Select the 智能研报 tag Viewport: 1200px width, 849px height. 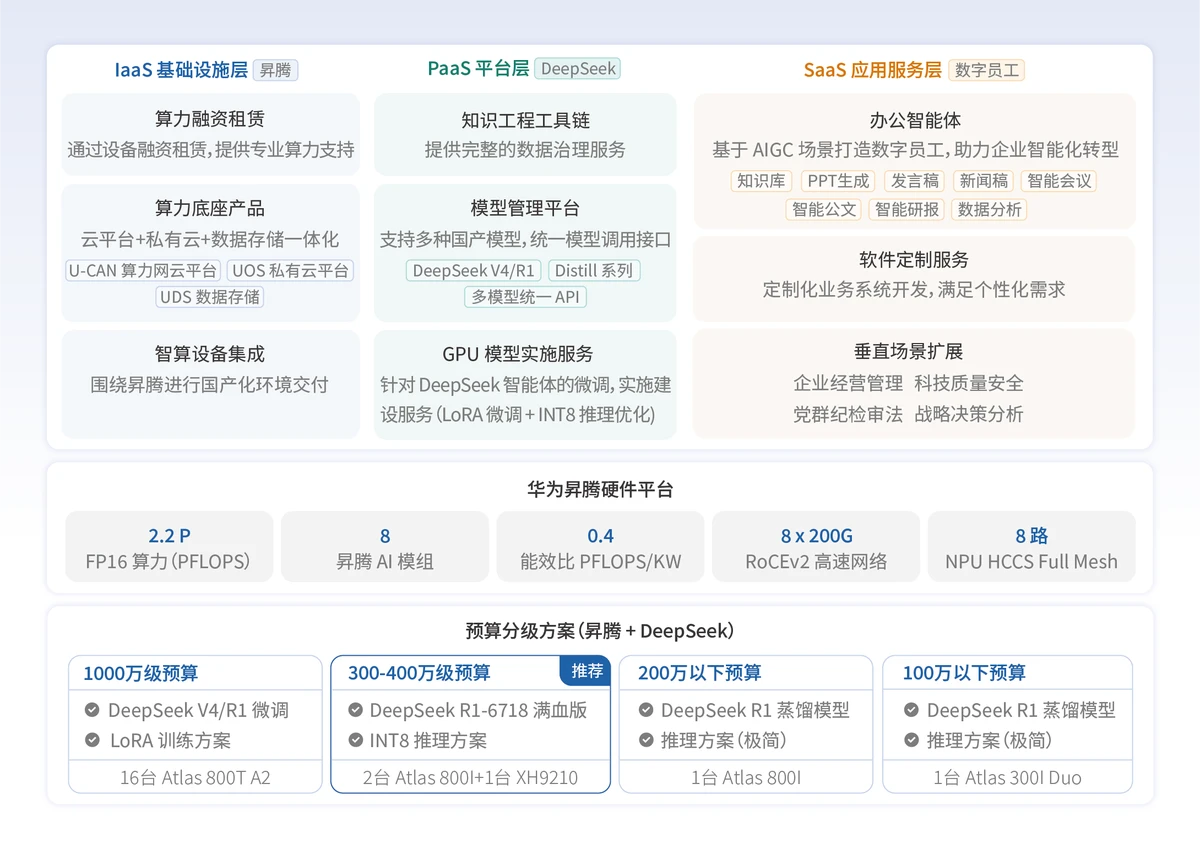[907, 210]
